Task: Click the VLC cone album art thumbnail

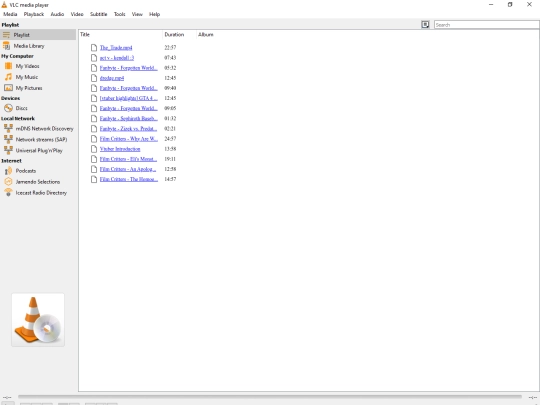Action: 38,320
